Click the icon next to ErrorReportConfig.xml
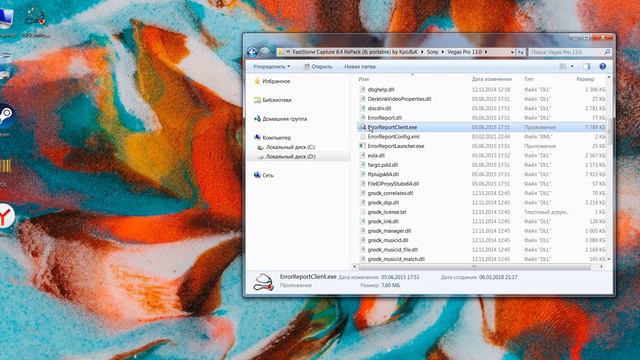Screen dimensions: 640x360 pyautogui.click(x=362, y=136)
